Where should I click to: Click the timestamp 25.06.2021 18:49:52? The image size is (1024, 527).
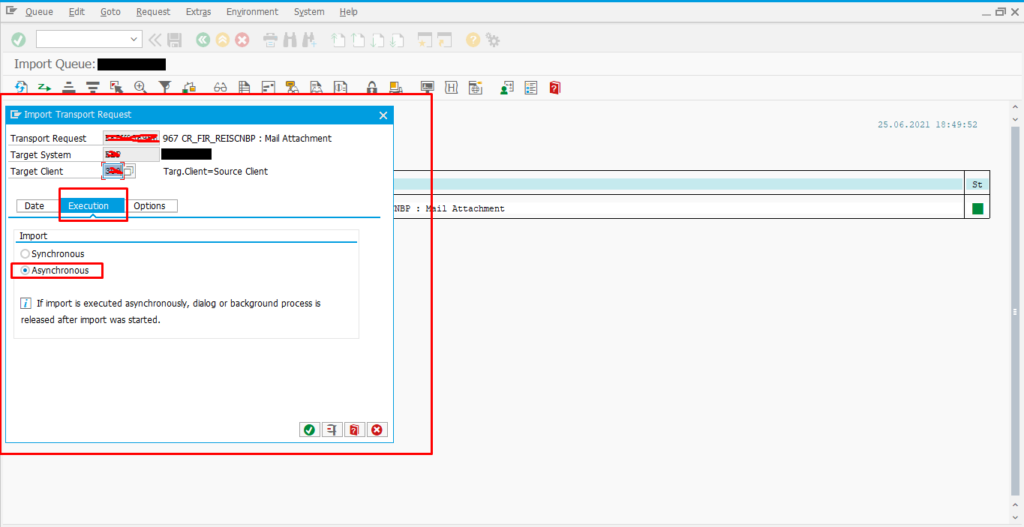click(x=927, y=125)
